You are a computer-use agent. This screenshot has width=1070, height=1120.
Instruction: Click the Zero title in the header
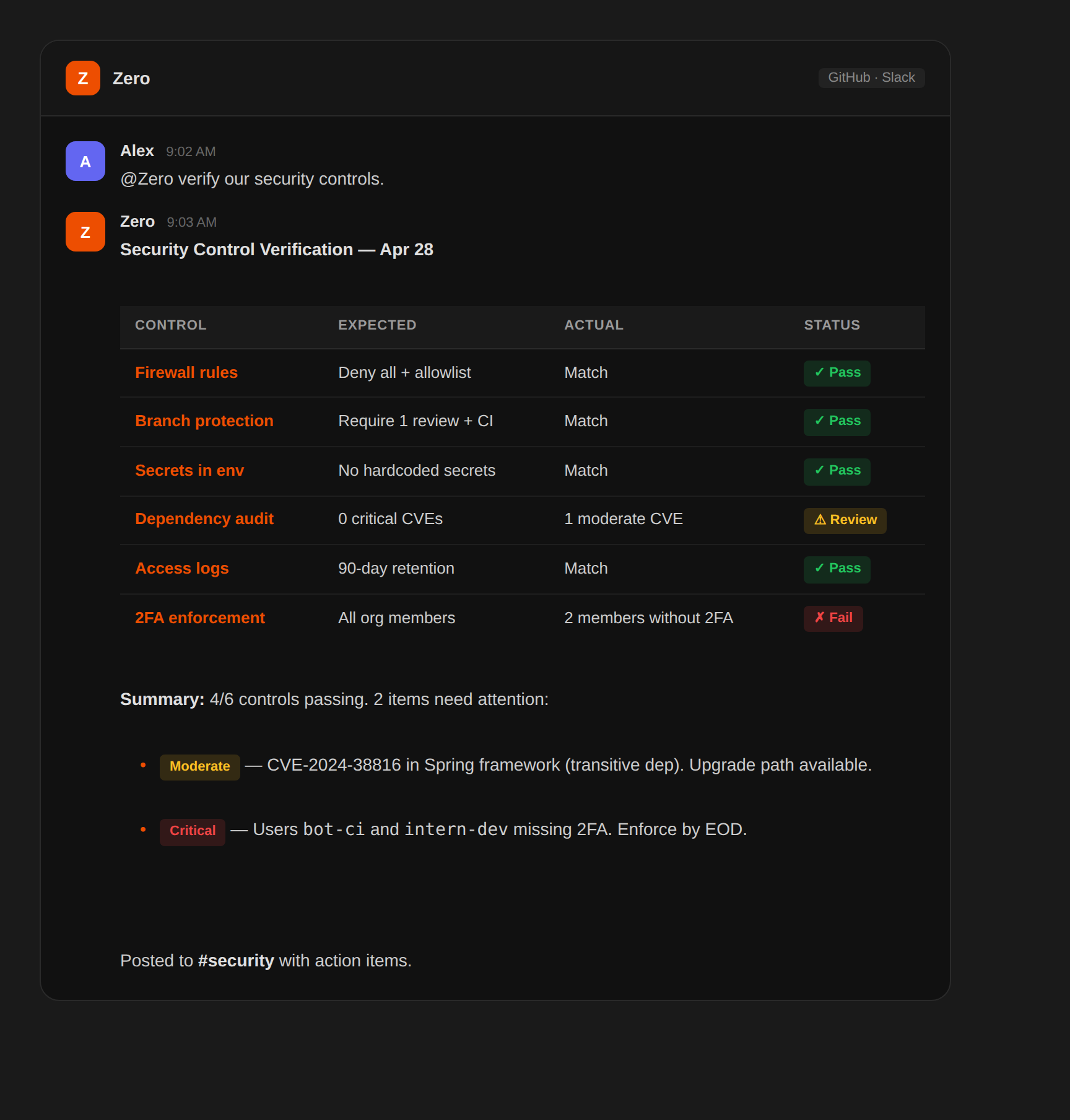coord(131,78)
